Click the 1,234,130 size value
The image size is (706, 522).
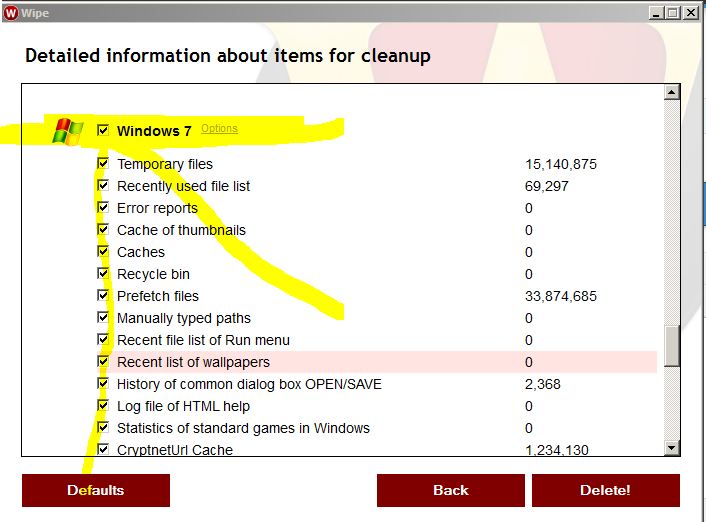pos(557,450)
